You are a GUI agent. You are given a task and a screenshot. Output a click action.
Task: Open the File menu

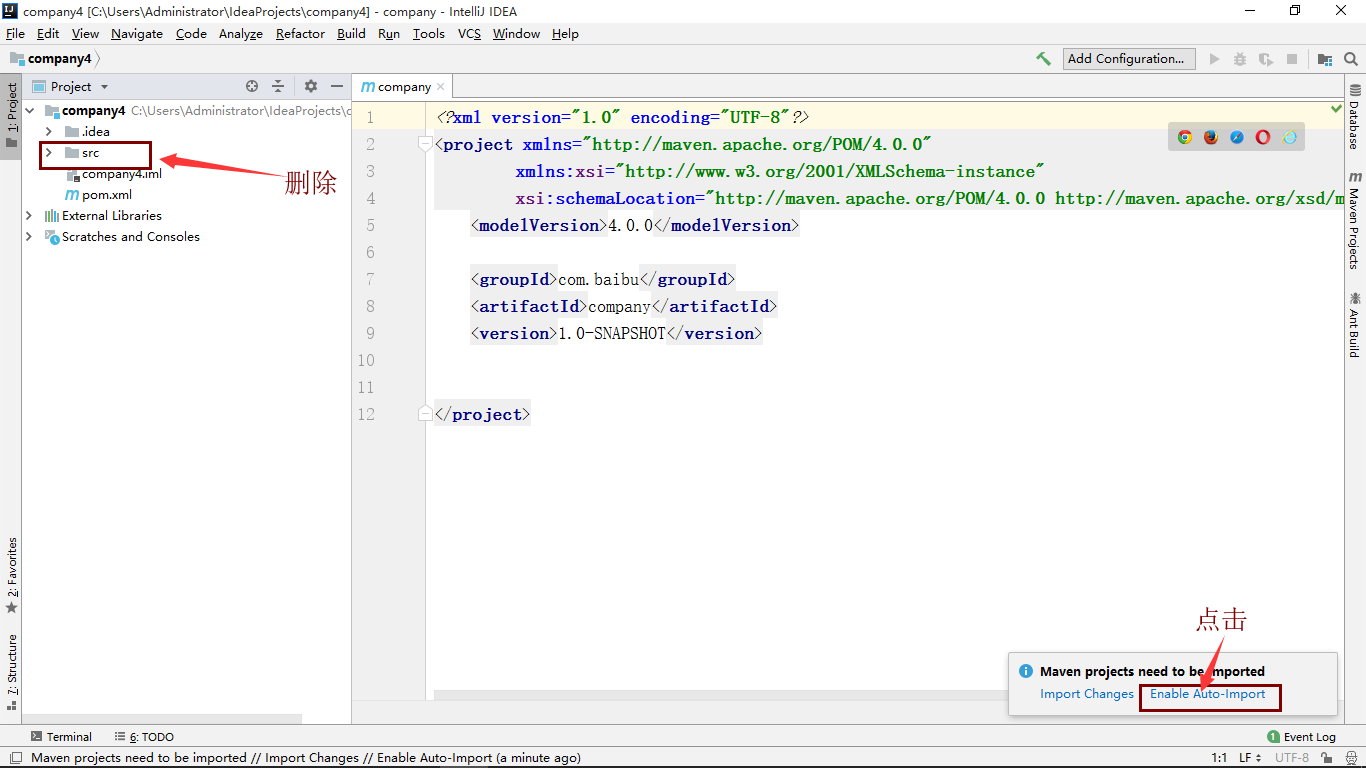[15, 33]
